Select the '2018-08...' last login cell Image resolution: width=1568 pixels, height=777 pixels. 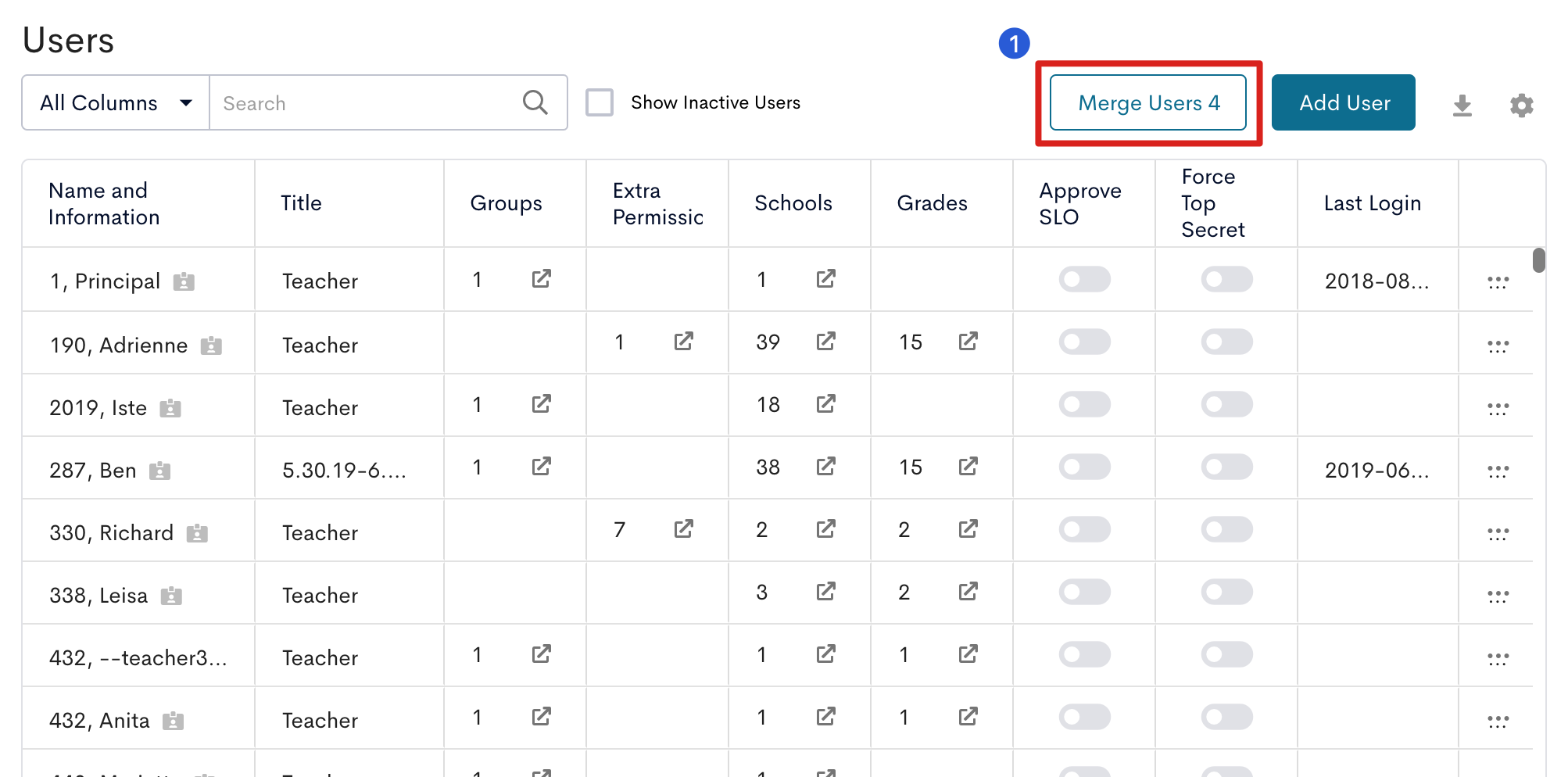click(1377, 280)
